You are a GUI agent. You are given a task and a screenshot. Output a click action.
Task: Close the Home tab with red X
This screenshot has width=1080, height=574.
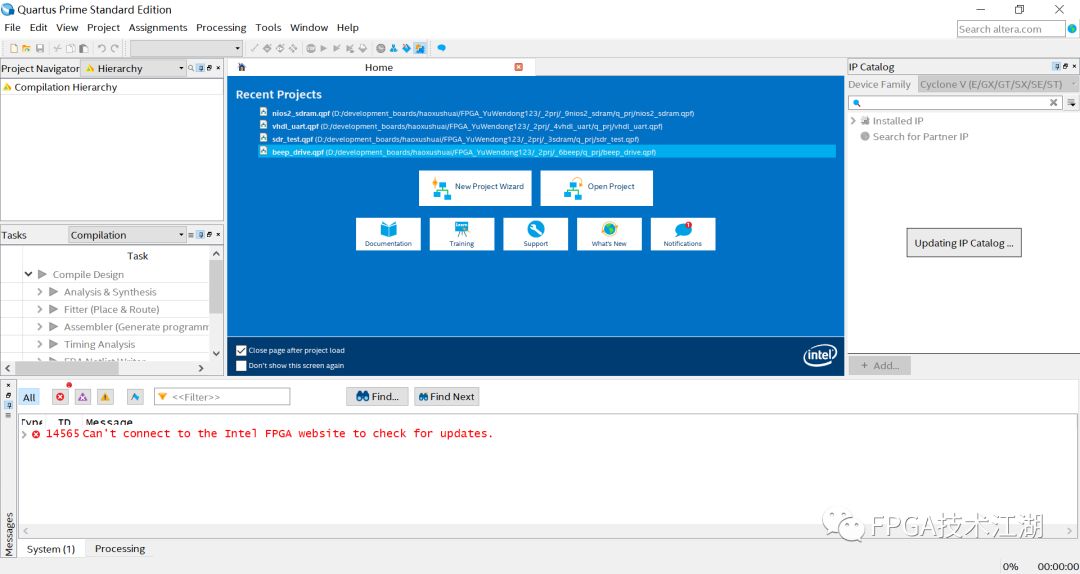coord(519,67)
